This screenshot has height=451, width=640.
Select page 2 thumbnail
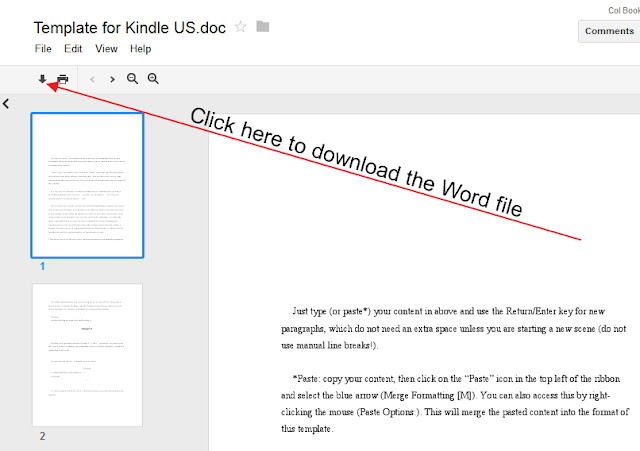(x=87, y=355)
